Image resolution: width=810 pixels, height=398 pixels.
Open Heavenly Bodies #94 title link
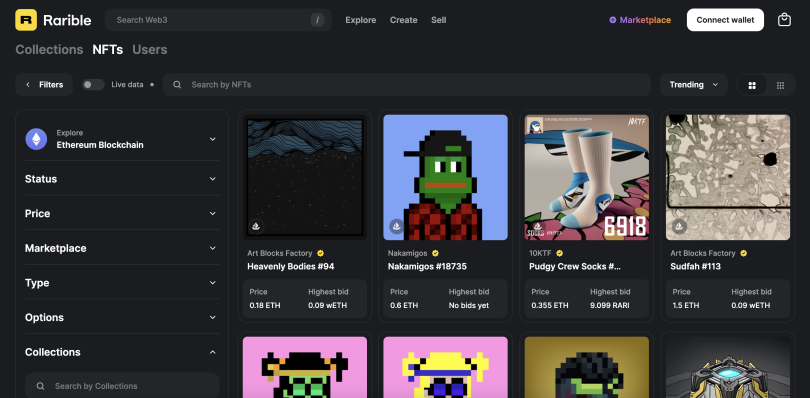pos(291,267)
